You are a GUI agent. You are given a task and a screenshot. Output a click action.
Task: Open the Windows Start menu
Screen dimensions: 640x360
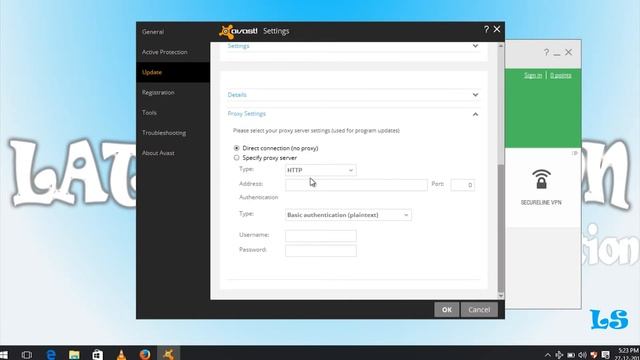click(x=4, y=355)
